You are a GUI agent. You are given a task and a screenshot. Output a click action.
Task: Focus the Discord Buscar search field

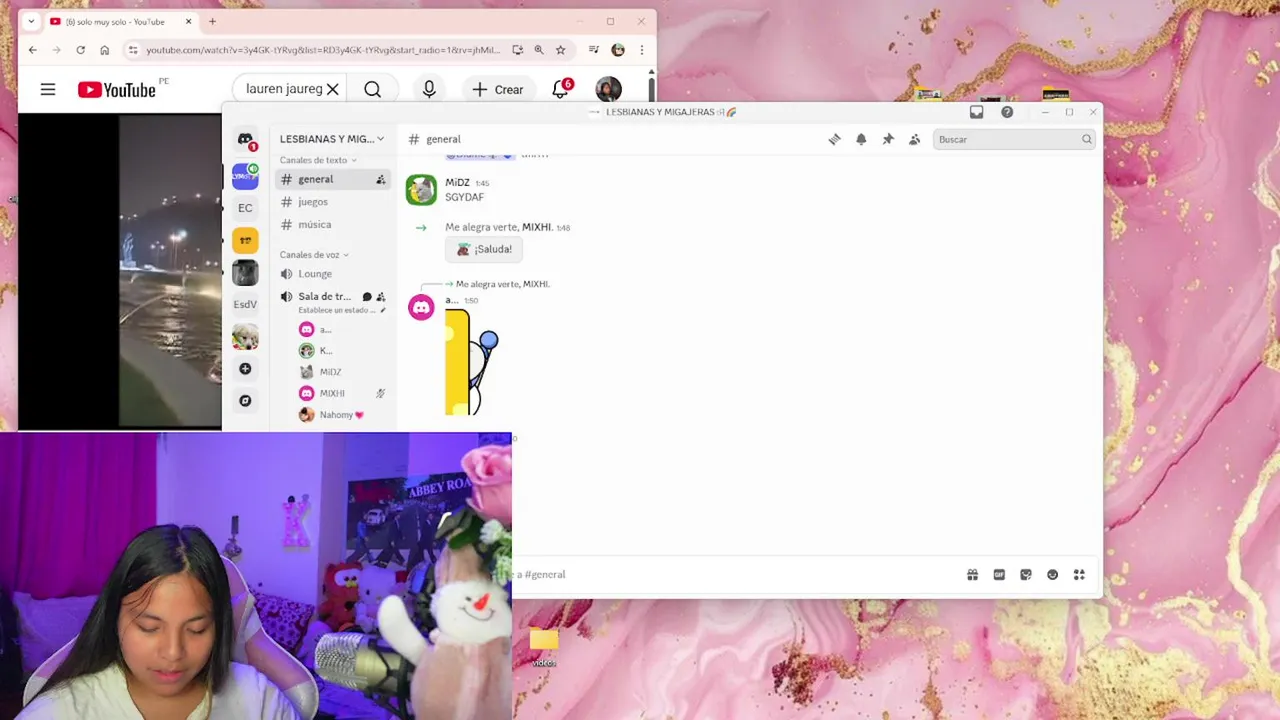point(1014,139)
